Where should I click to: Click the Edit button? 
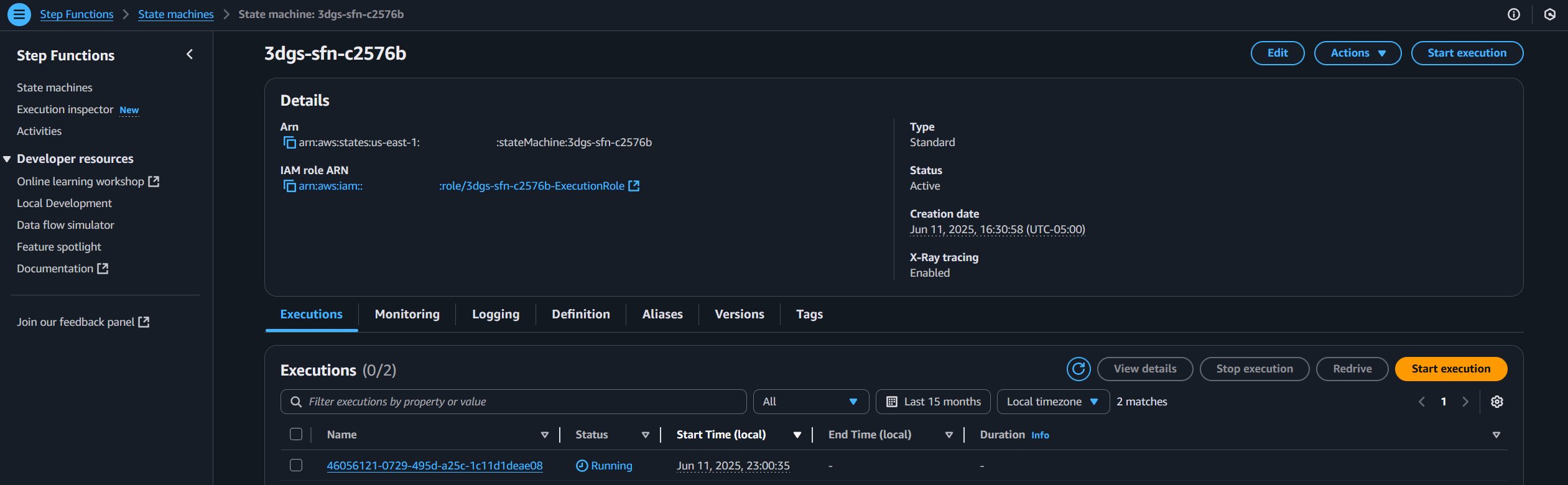(x=1278, y=53)
